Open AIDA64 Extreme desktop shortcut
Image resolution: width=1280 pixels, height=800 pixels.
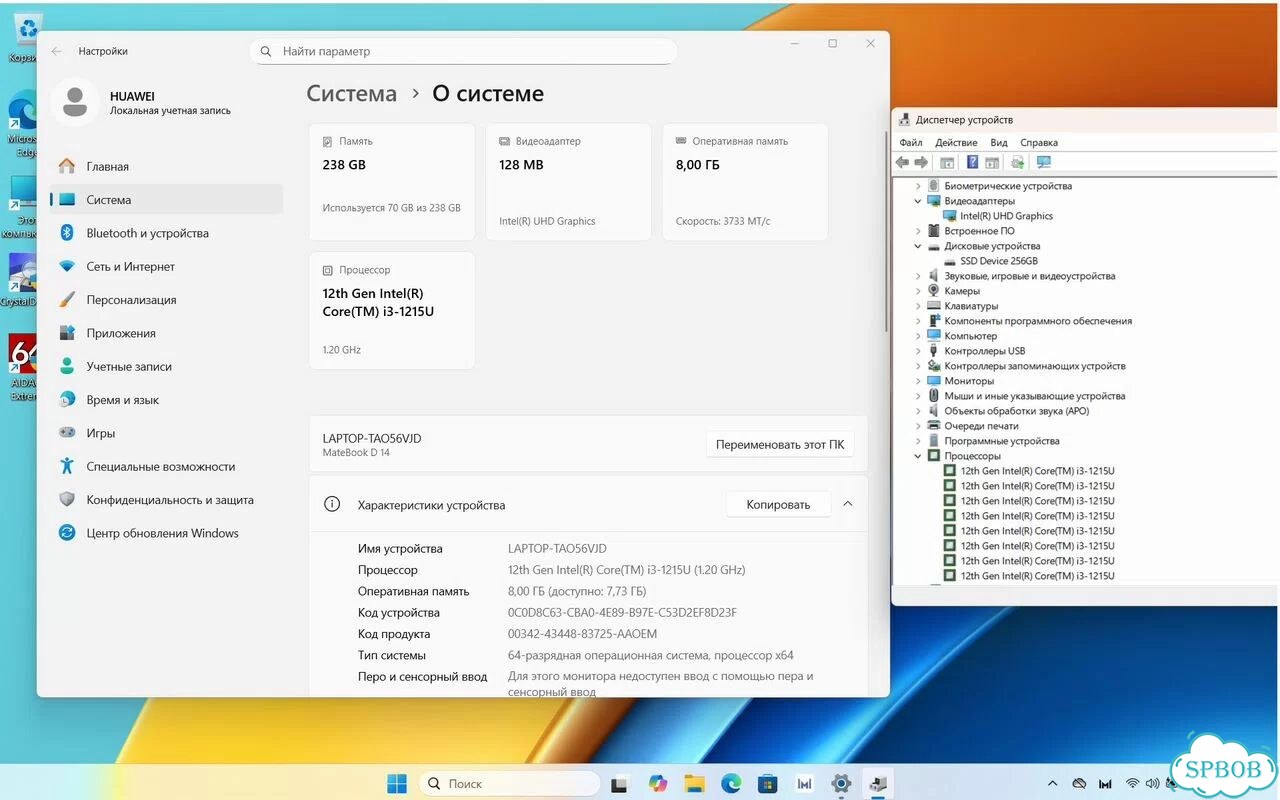[22, 367]
